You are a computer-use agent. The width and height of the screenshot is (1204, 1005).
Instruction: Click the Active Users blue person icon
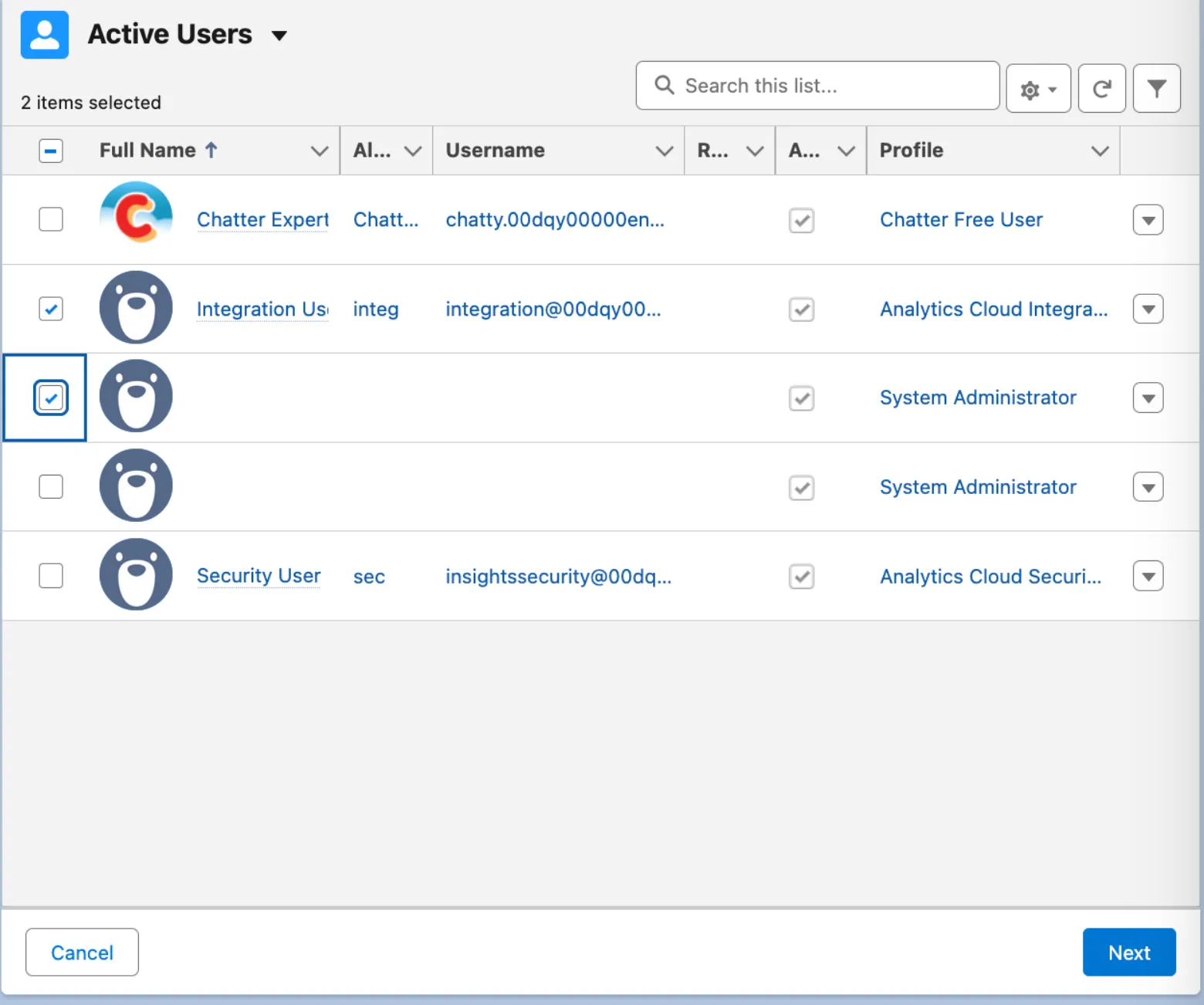45,35
